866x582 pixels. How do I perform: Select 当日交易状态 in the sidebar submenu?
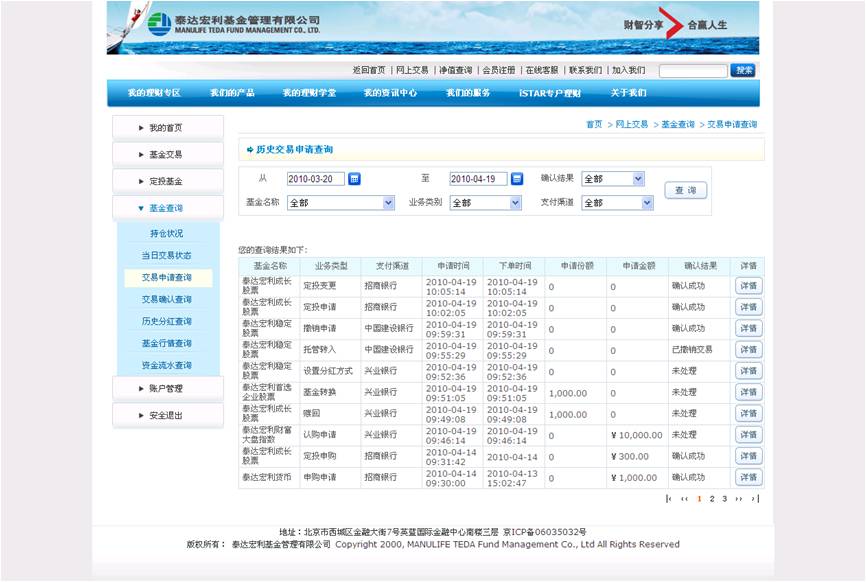click(x=167, y=256)
